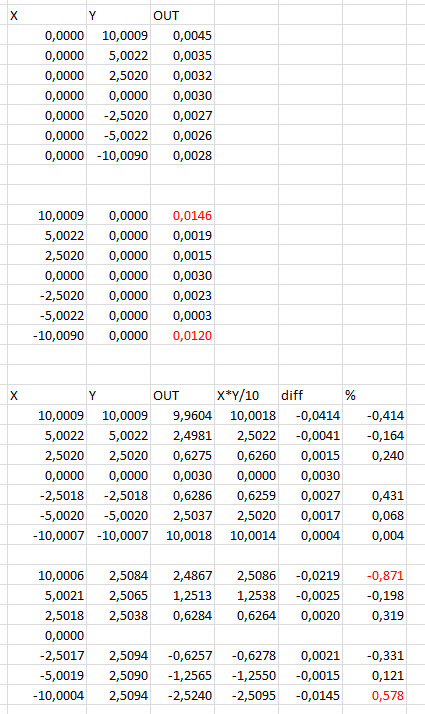Select the X*Y/10 cell showing 1,2538
The image size is (425, 714).
(x=246, y=596)
